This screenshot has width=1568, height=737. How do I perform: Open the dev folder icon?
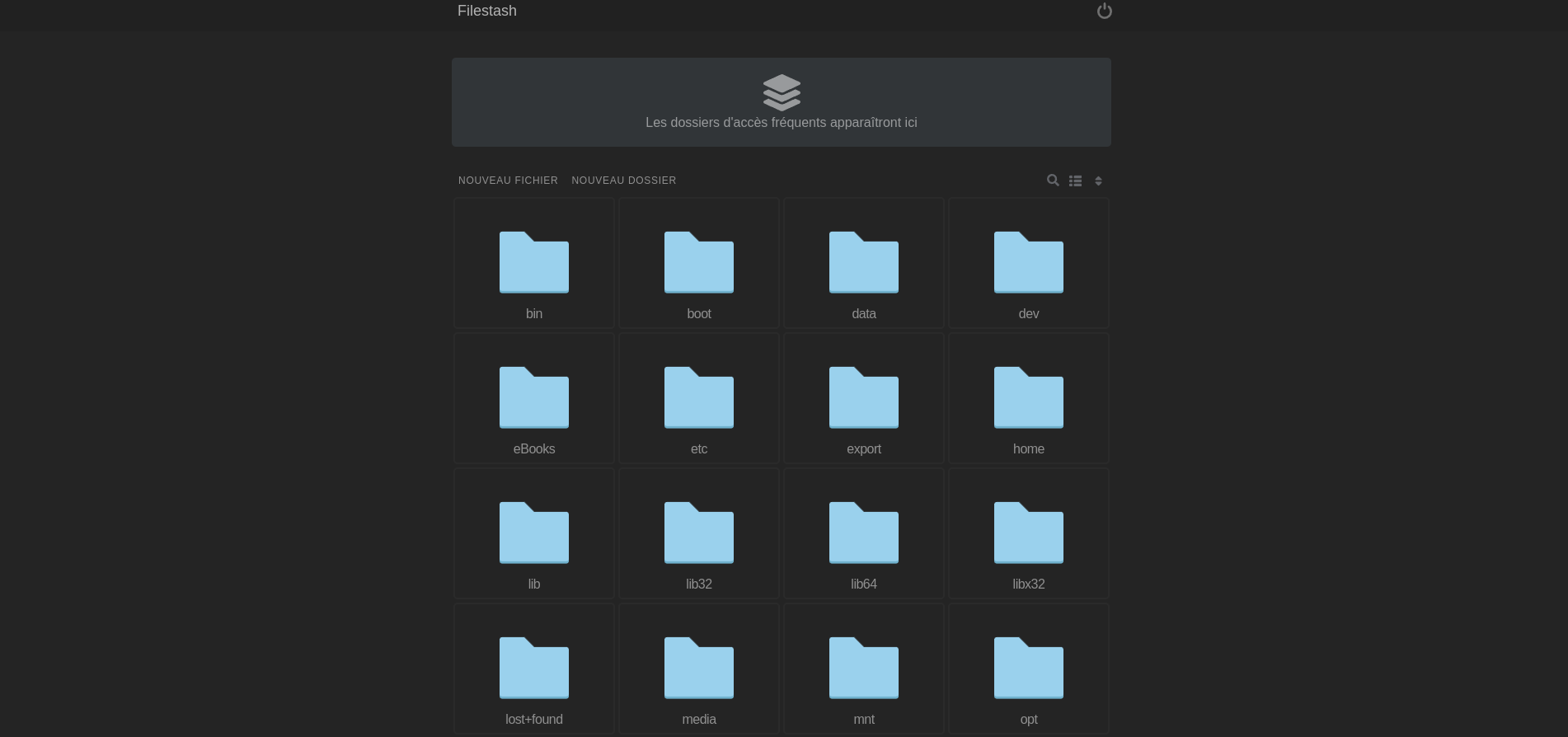[x=1029, y=262]
